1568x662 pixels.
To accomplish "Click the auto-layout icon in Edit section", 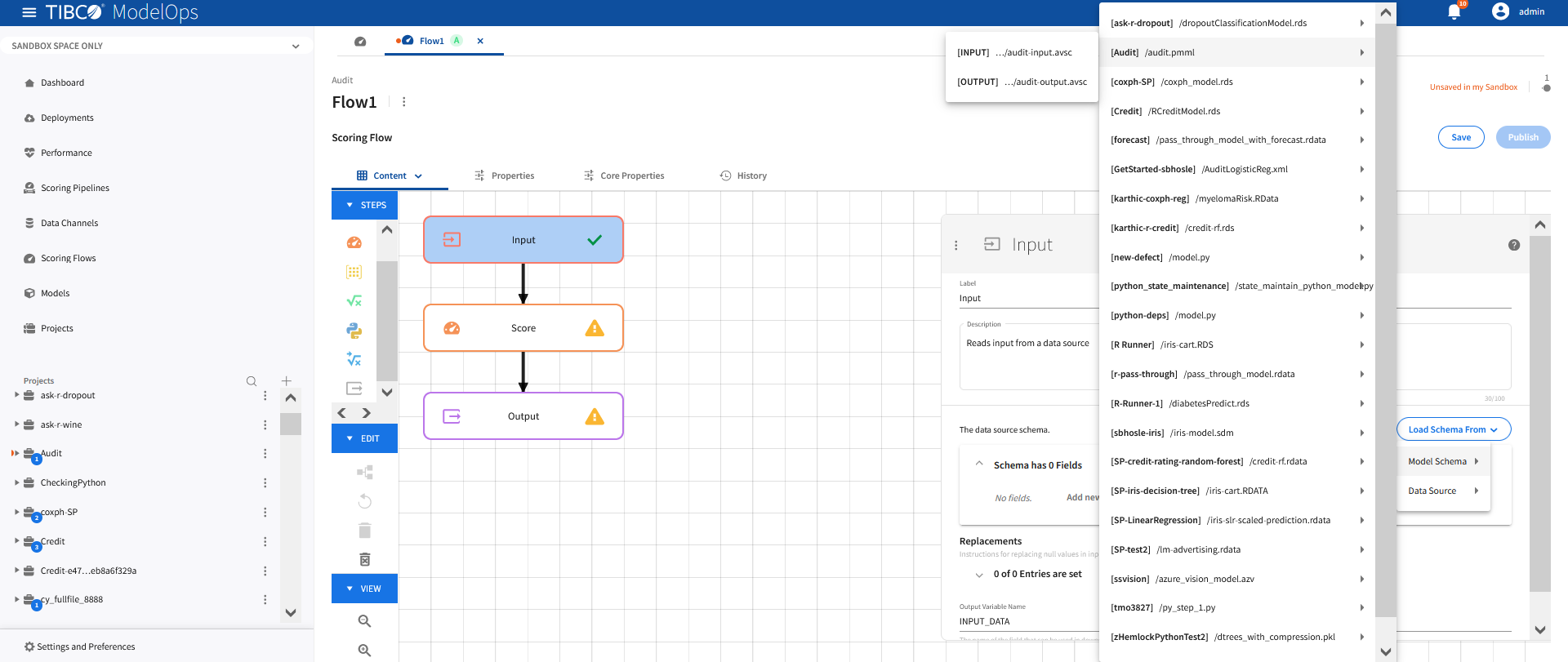I will (x=365, y=472).
